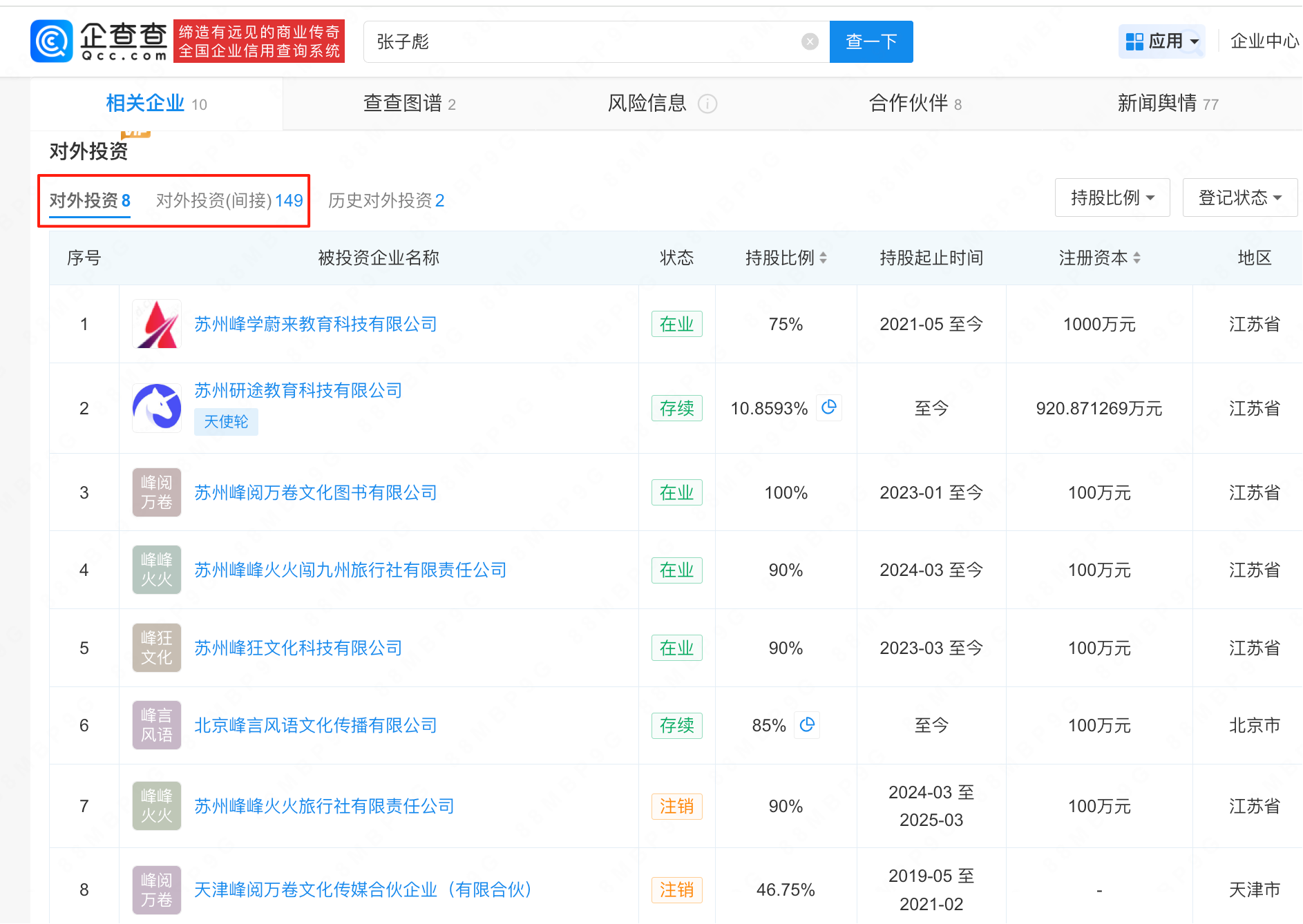Click the 峰峰火火 logo in row 7
Screen dimensions: 1303x924
pyautogui.click(x=157, y=806)
